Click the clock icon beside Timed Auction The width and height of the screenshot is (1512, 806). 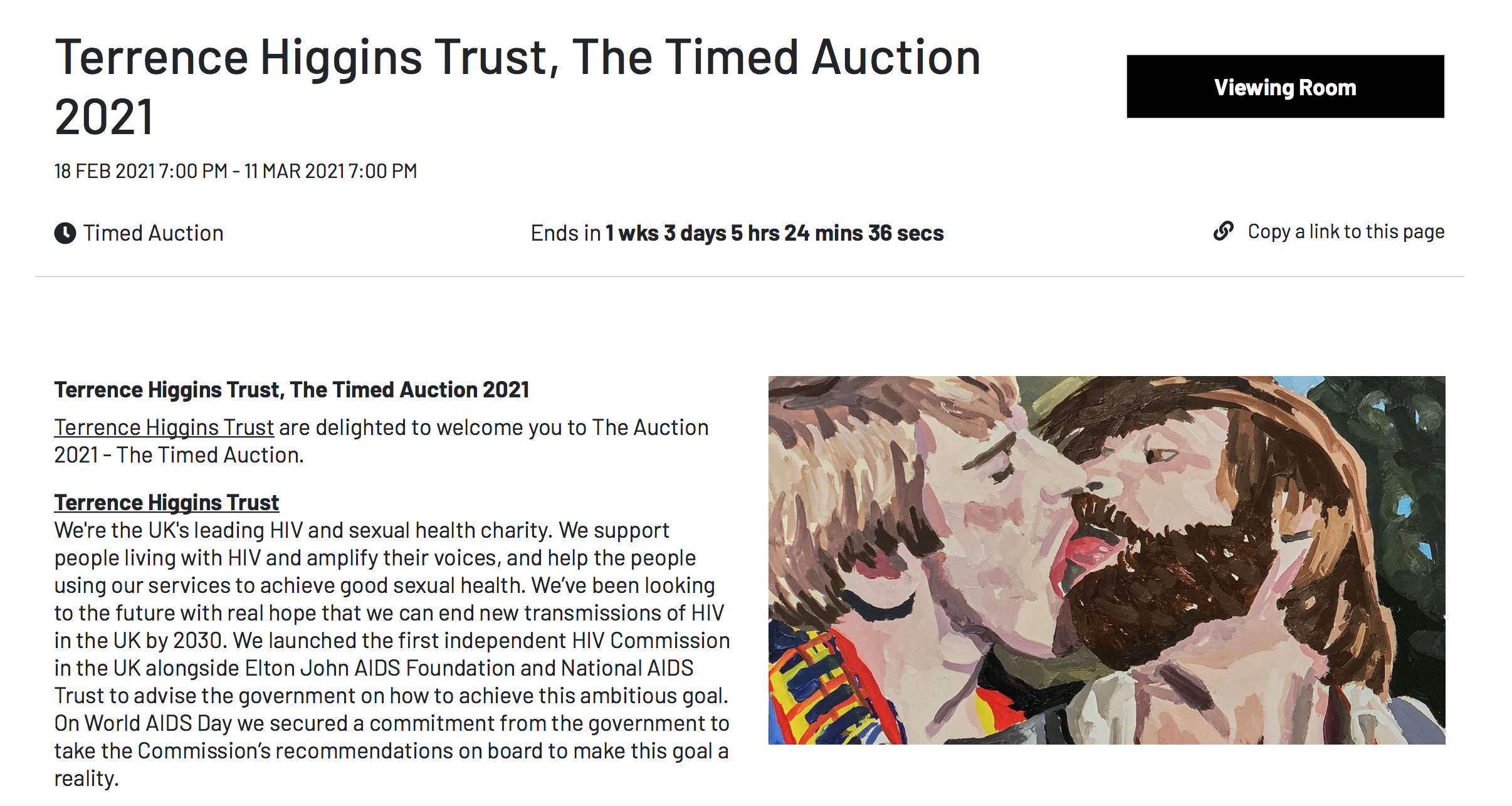pos(65,233)
